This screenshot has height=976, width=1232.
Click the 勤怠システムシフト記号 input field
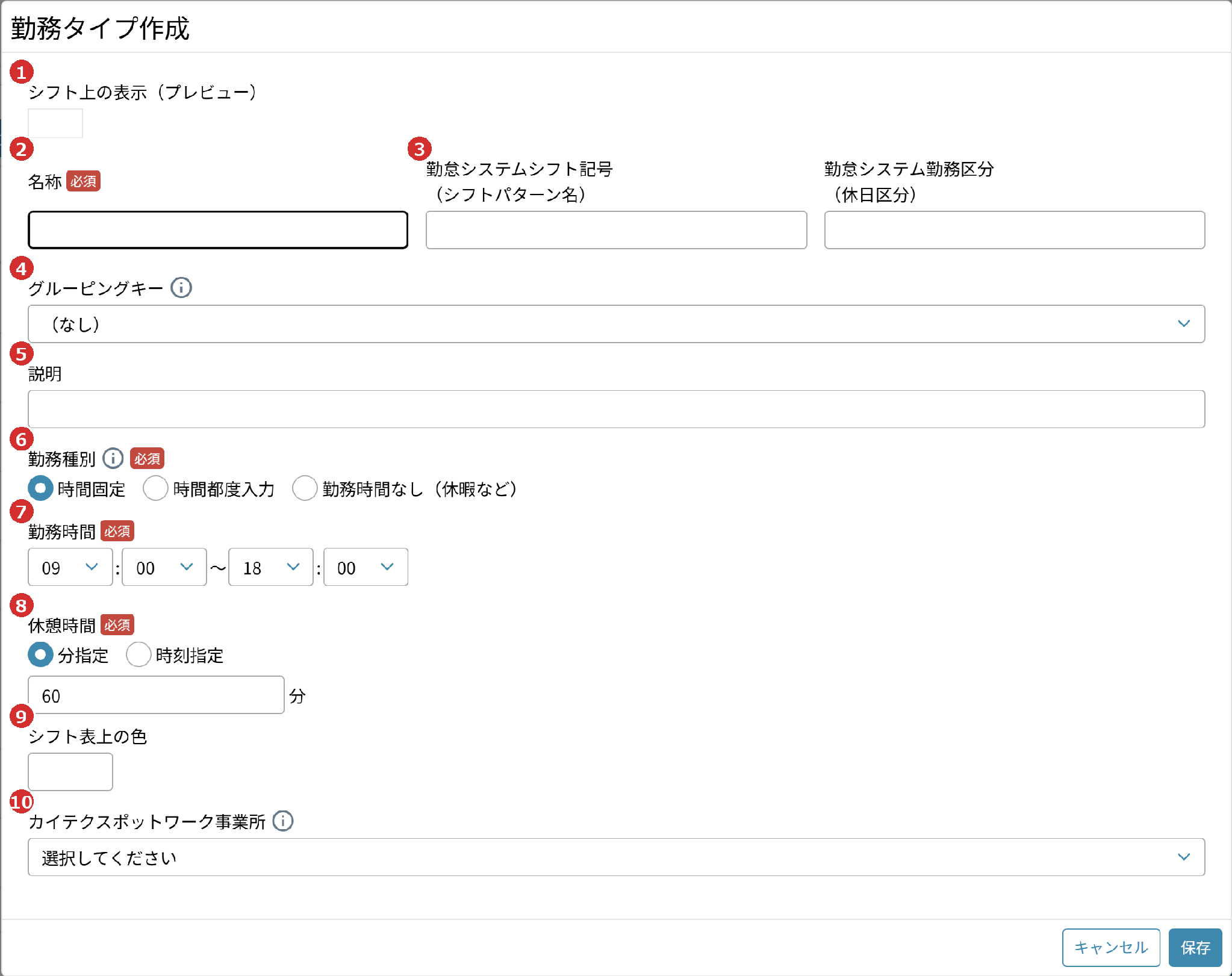click(616, 230)
